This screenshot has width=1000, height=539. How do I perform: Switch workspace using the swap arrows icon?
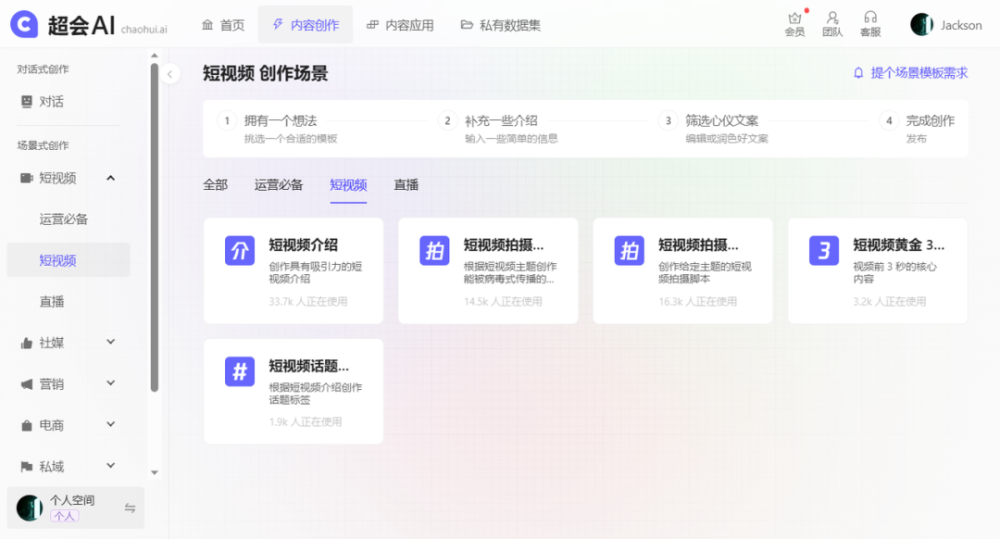(130, 508)
